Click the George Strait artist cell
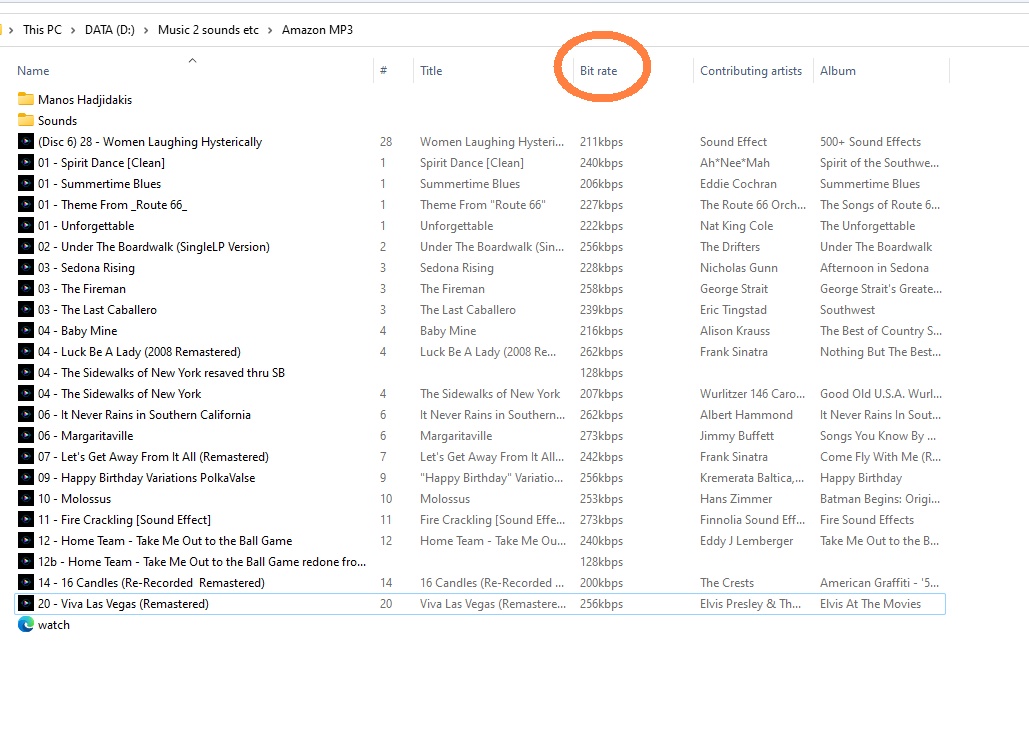The image size is (1029, 755). coord(734,289)
